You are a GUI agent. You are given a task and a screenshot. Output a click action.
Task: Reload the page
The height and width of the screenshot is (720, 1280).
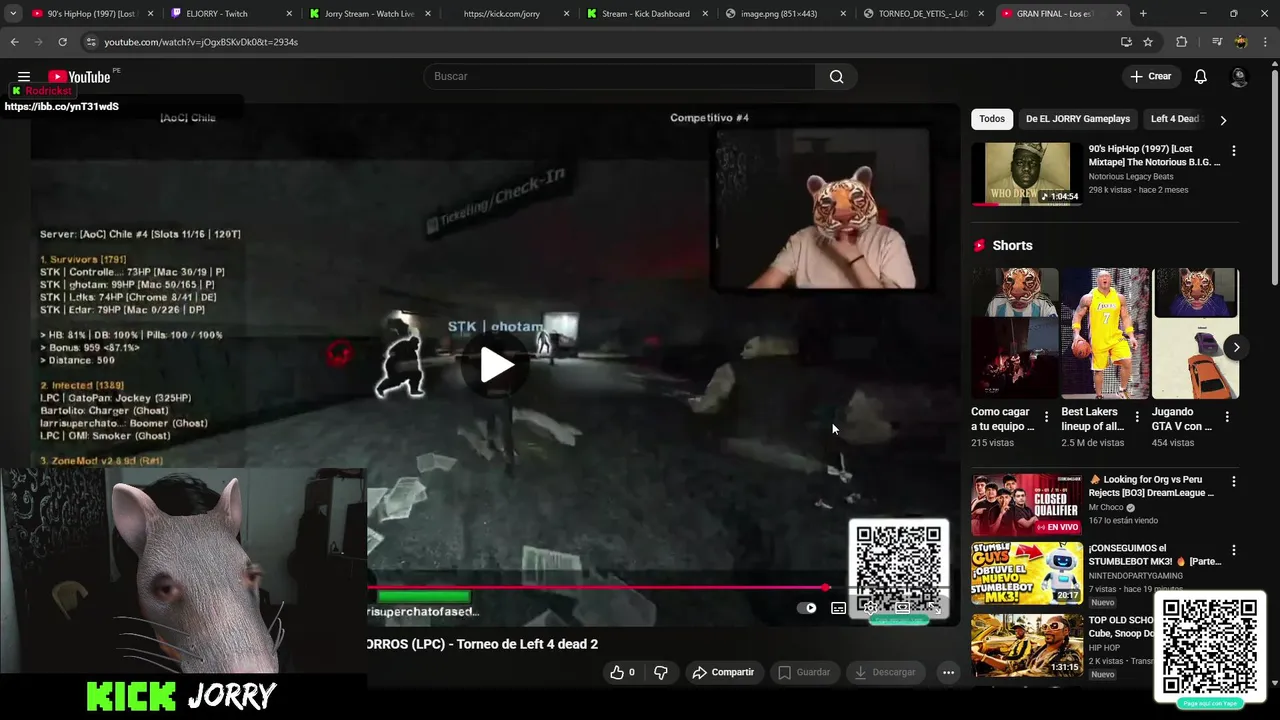pos(62,42)
